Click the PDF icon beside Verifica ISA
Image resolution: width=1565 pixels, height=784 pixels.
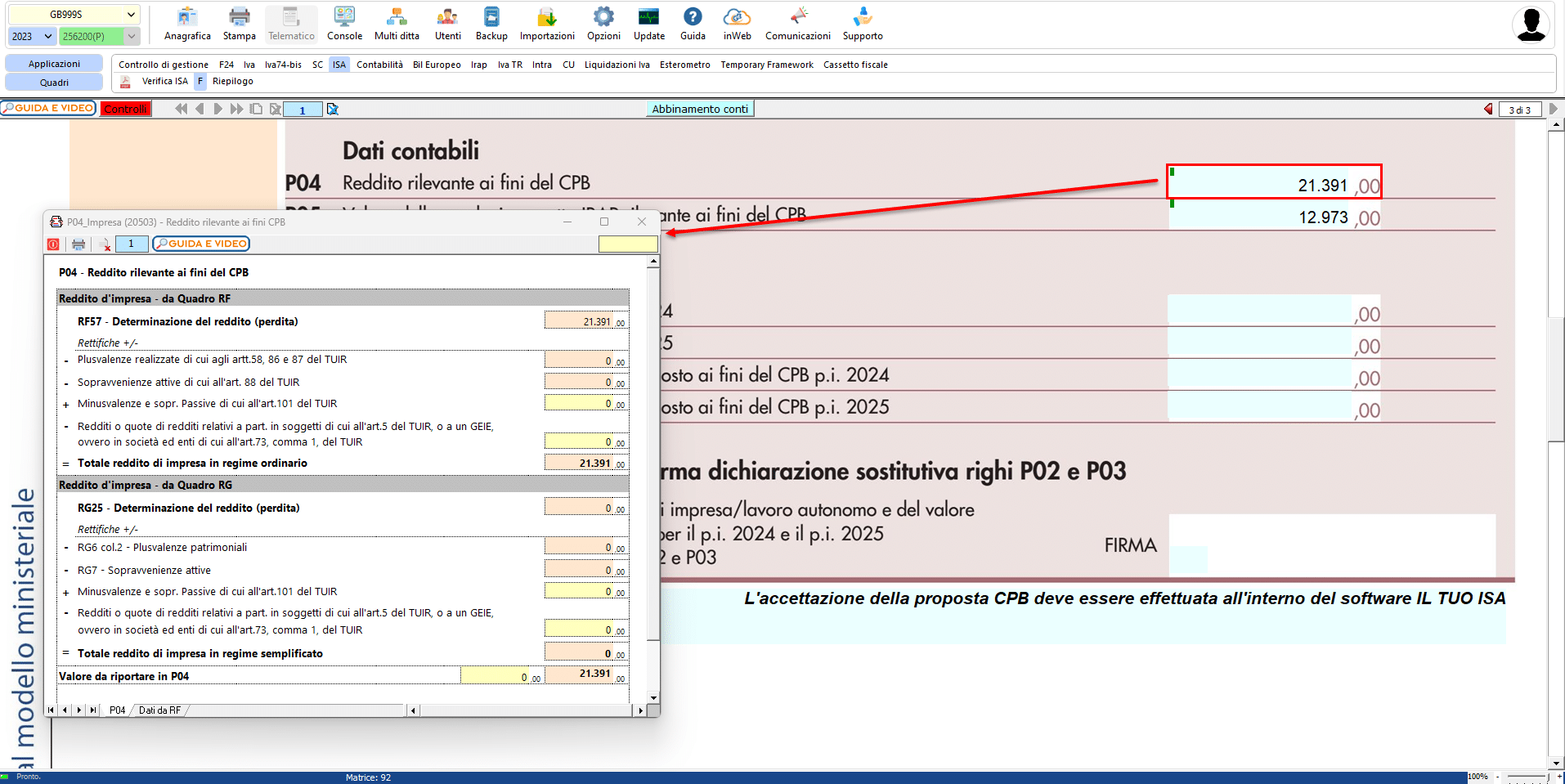[125, 82]
